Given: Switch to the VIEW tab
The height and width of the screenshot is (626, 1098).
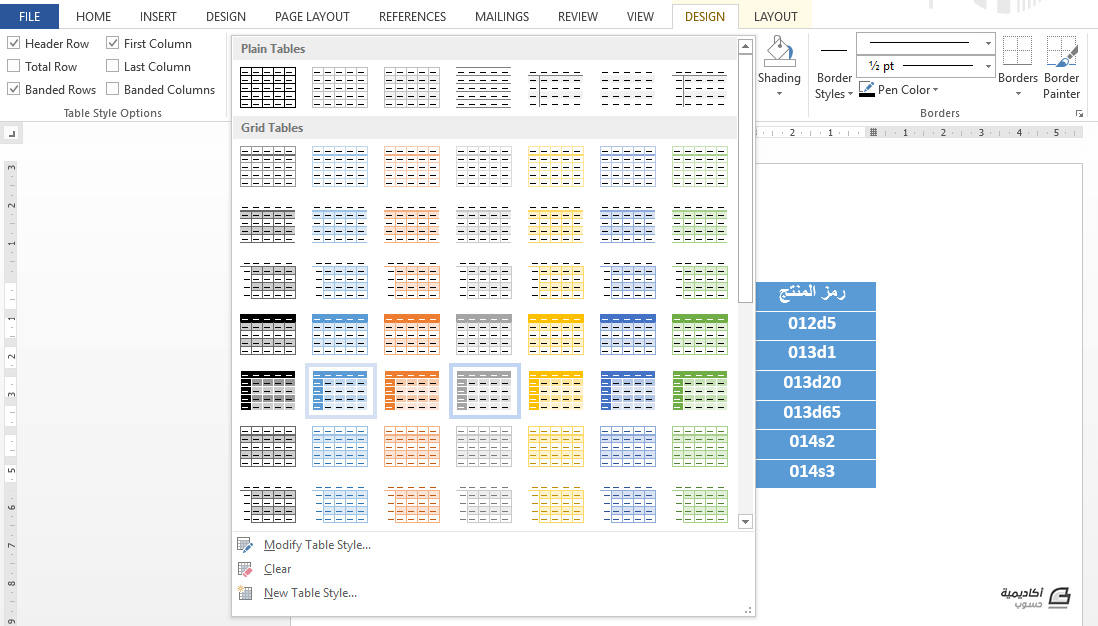Looking at the screenshot, I should tap(640, 16).
